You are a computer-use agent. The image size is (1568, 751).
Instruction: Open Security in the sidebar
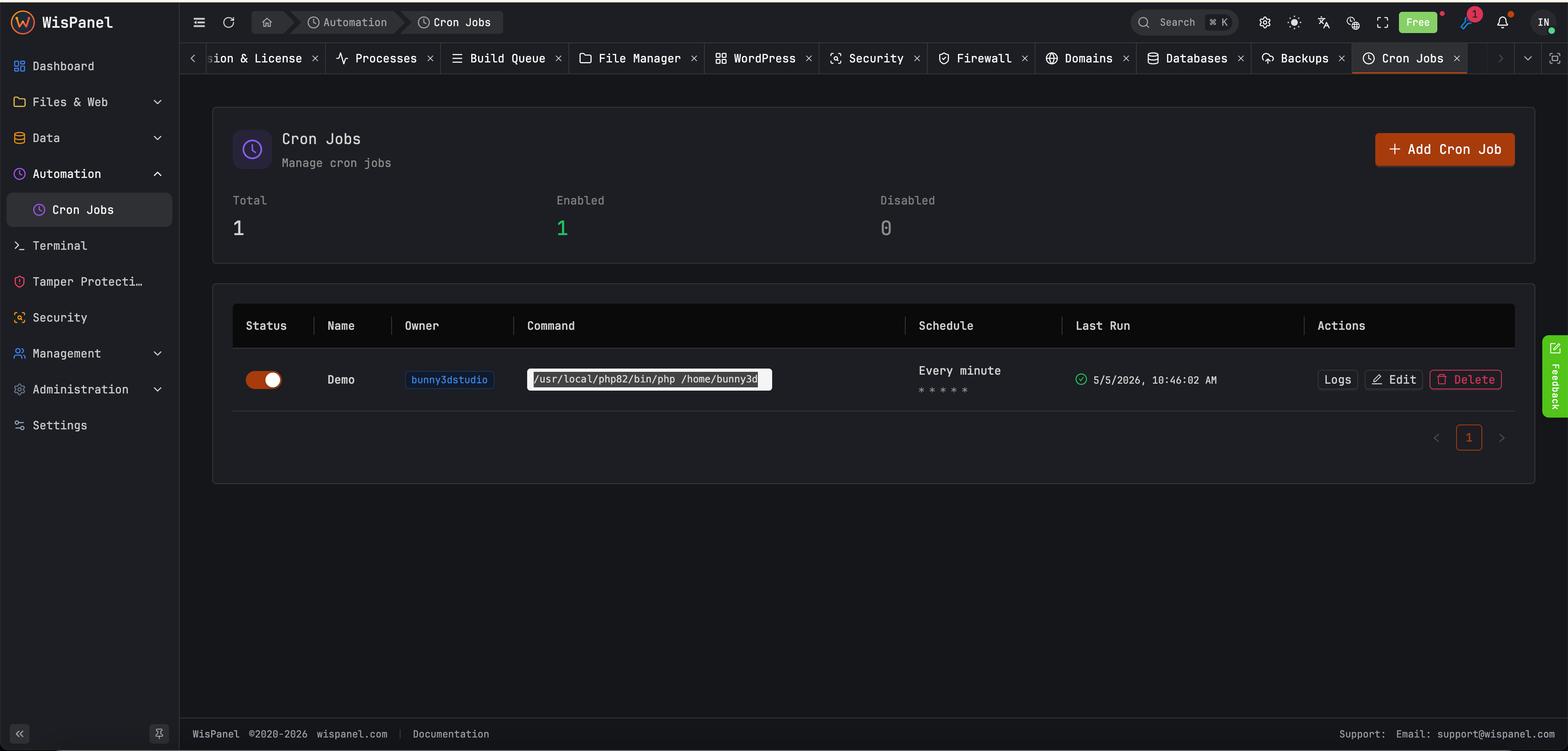[89, 317]
